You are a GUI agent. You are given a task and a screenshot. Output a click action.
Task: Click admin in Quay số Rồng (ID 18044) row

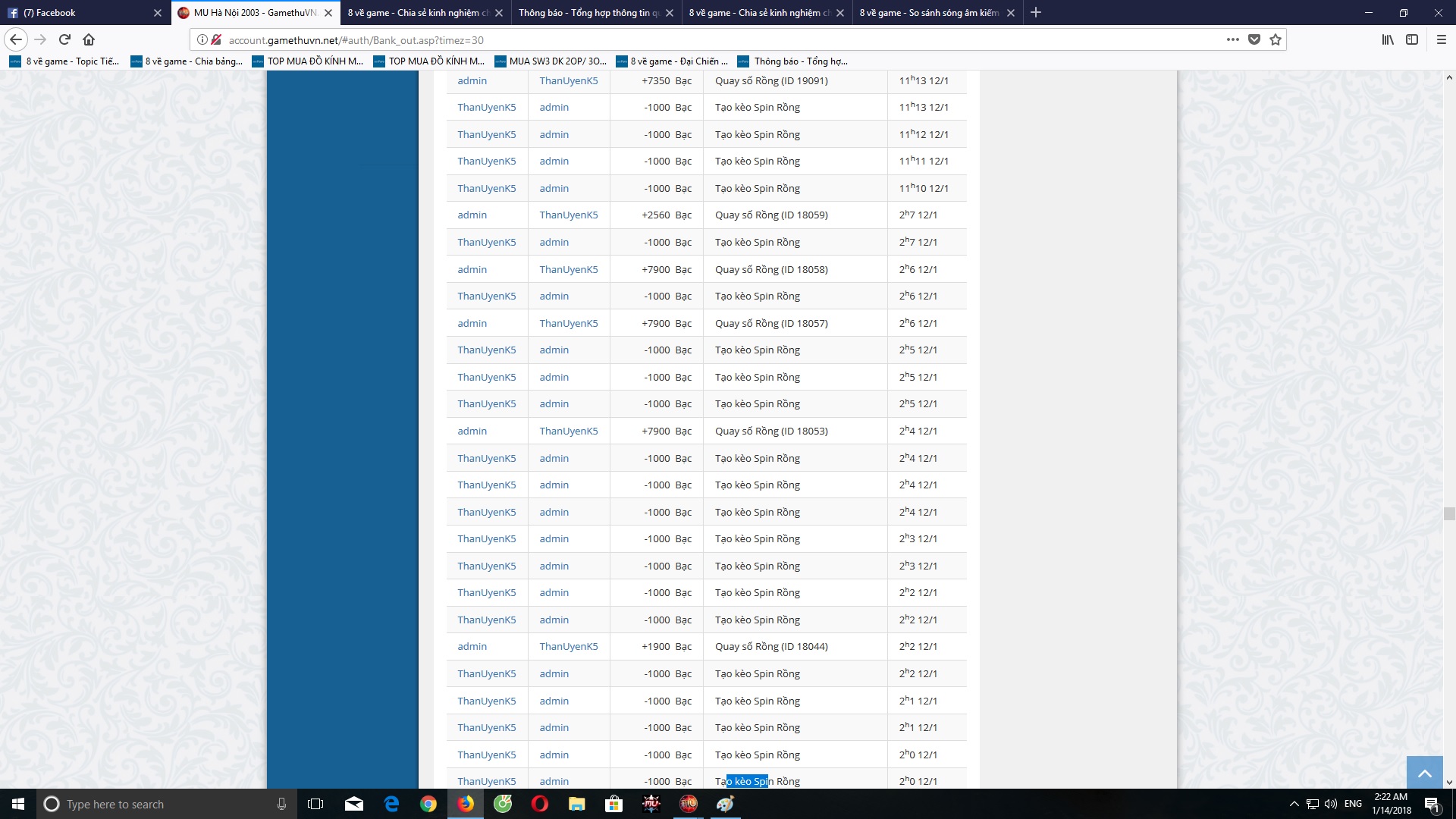coord(472,647)
